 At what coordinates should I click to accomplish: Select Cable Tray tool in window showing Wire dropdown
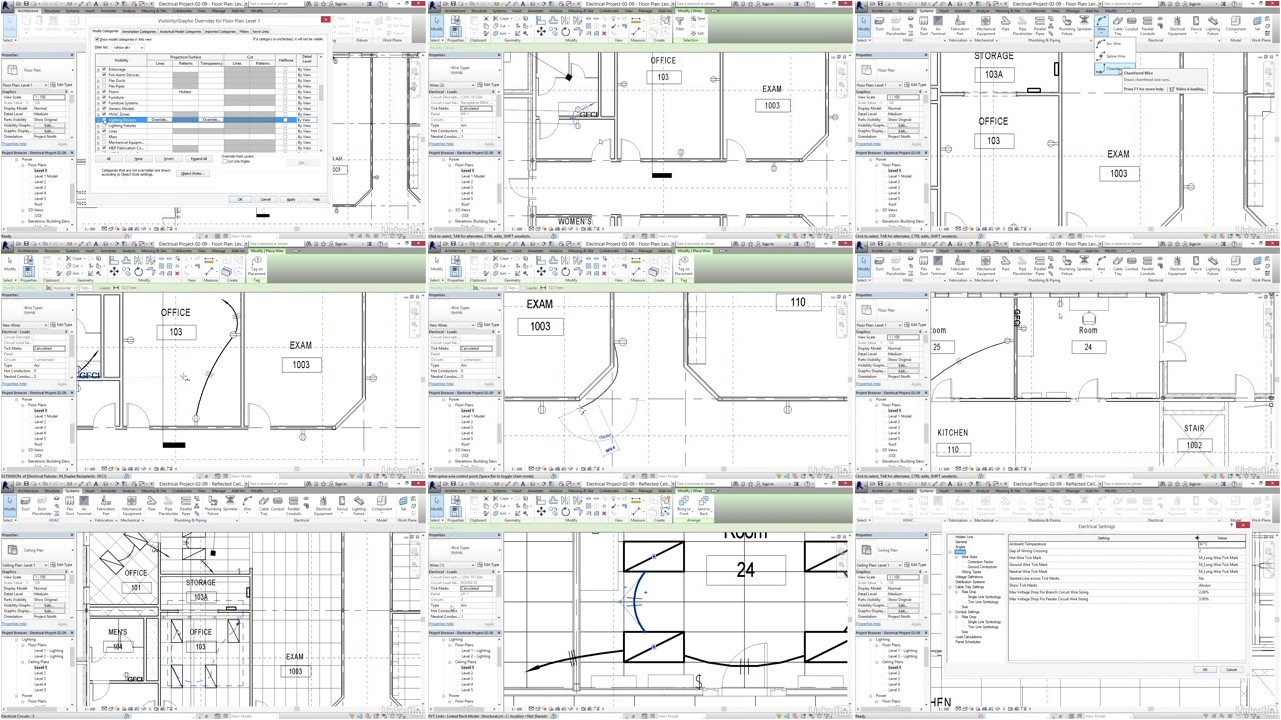pos(1117,24)
